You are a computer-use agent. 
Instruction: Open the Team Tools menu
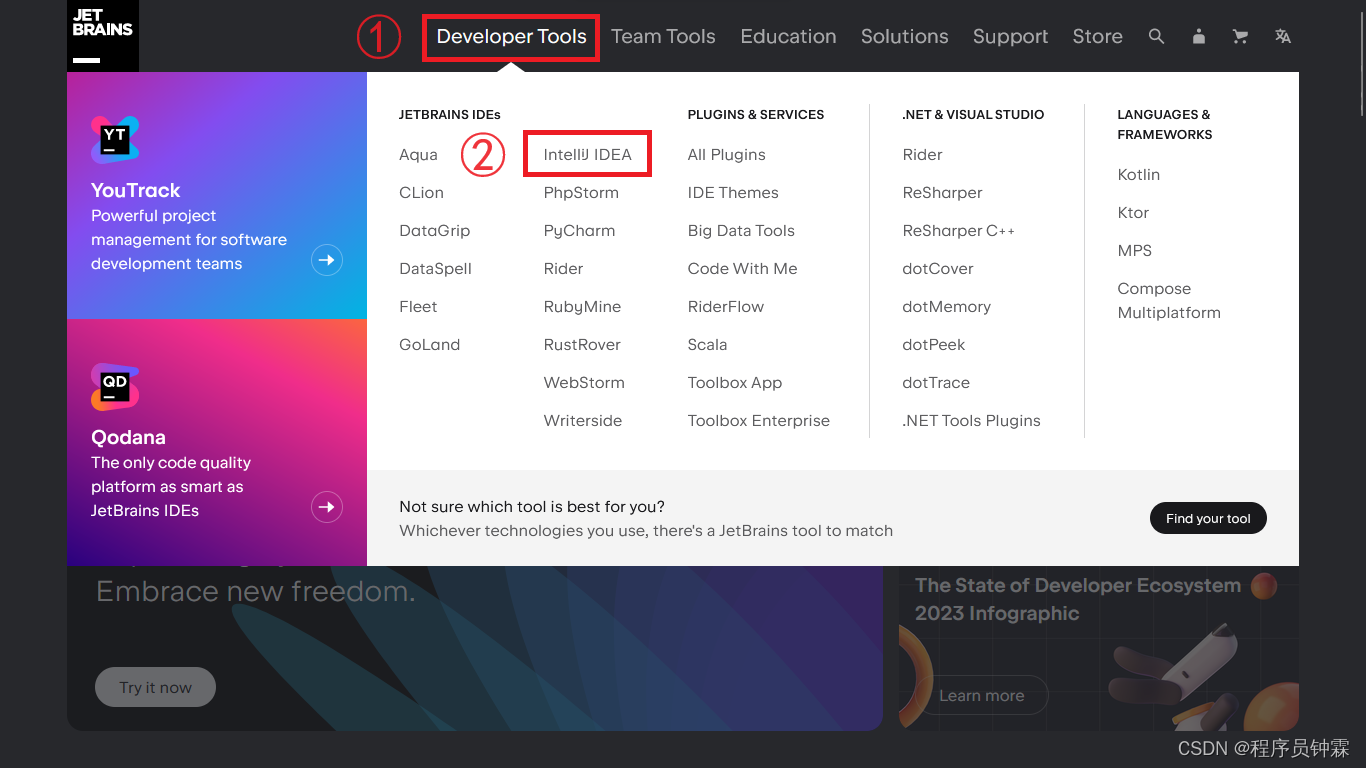[663, 37]
